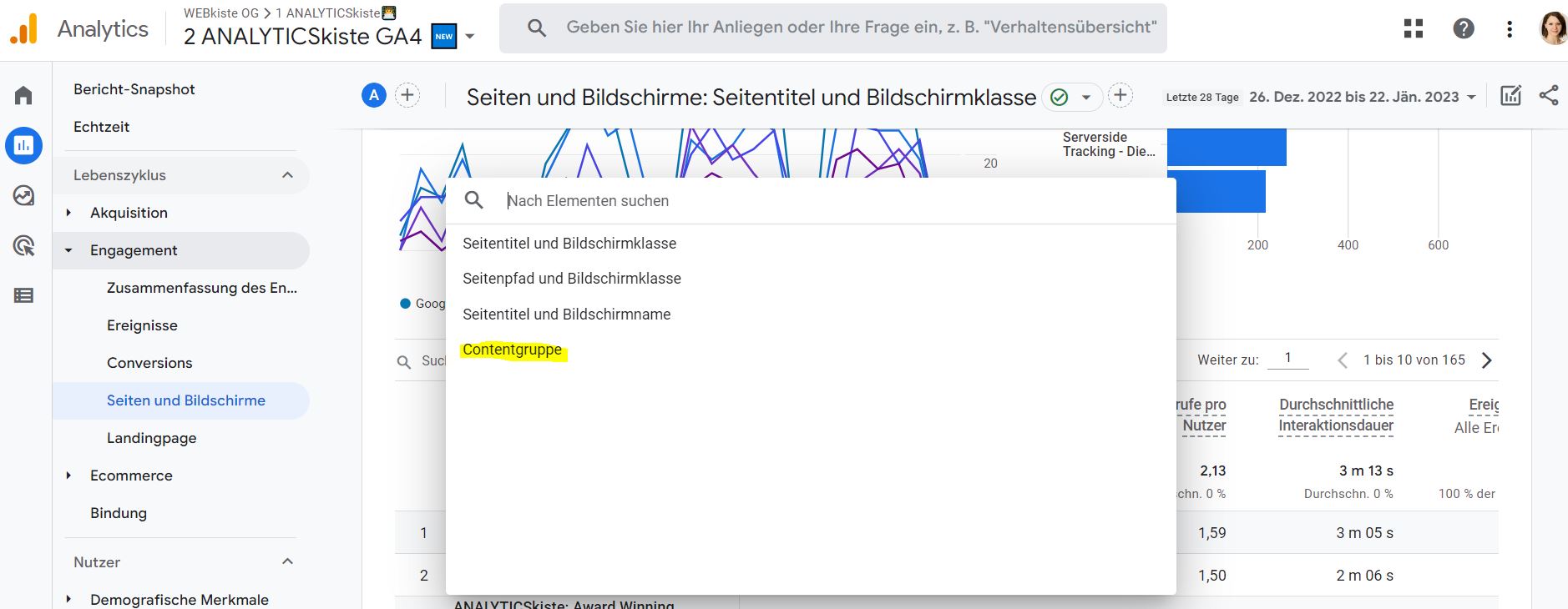Click '1 bis 10 von 165' text

point(1414,360)
